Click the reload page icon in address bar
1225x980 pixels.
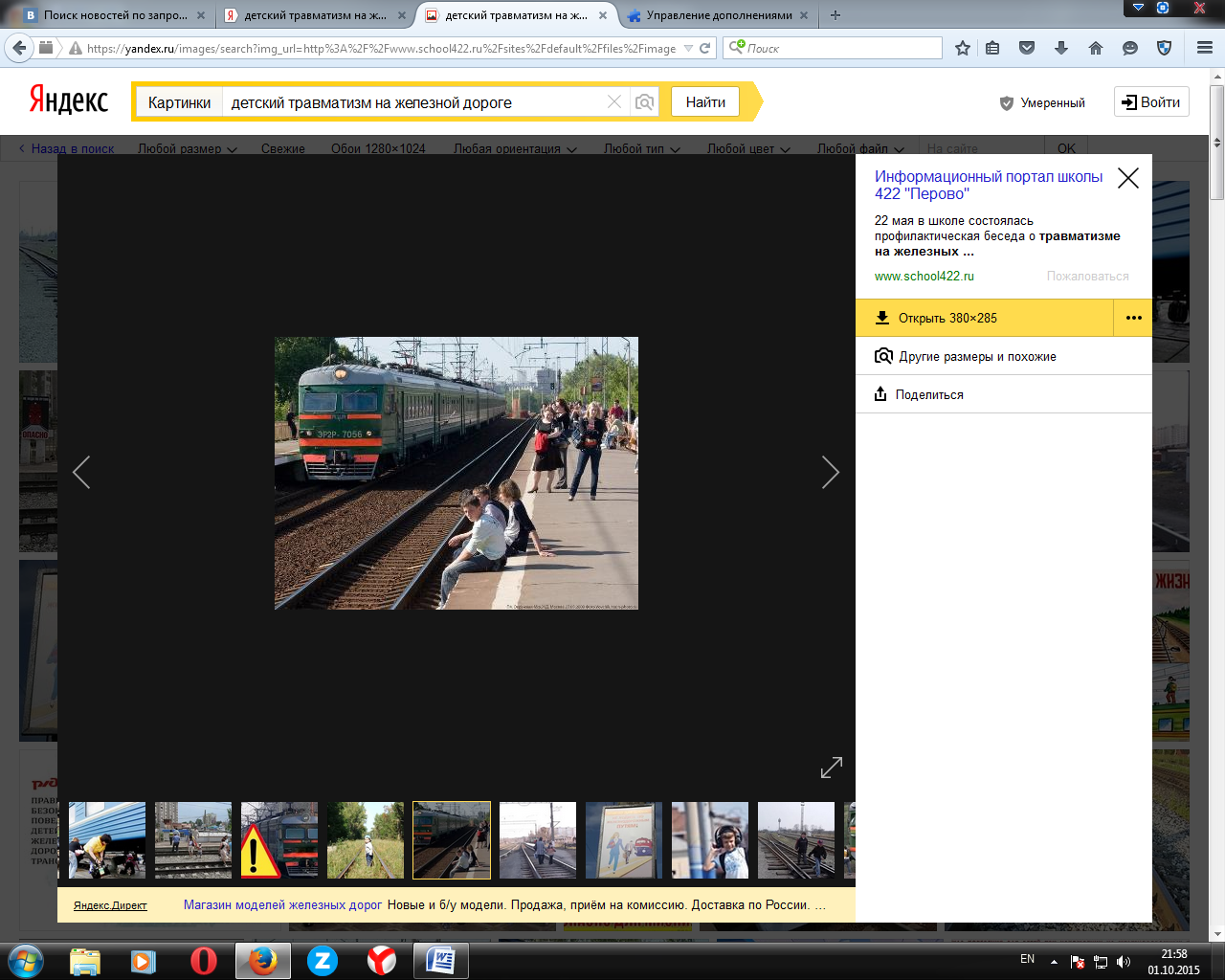tap(705, 48)
